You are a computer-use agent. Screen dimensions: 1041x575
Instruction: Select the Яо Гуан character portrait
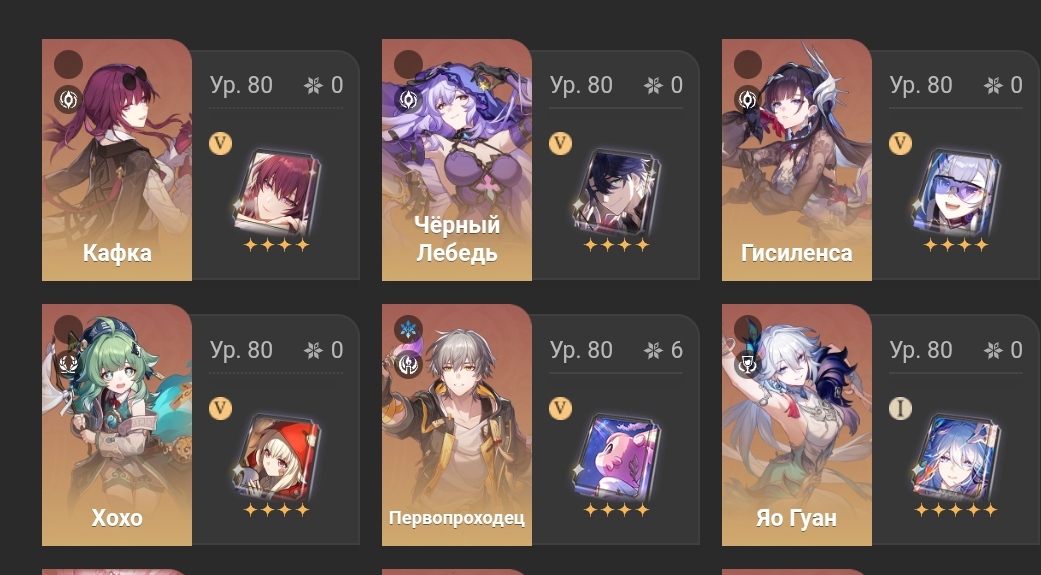797,425
